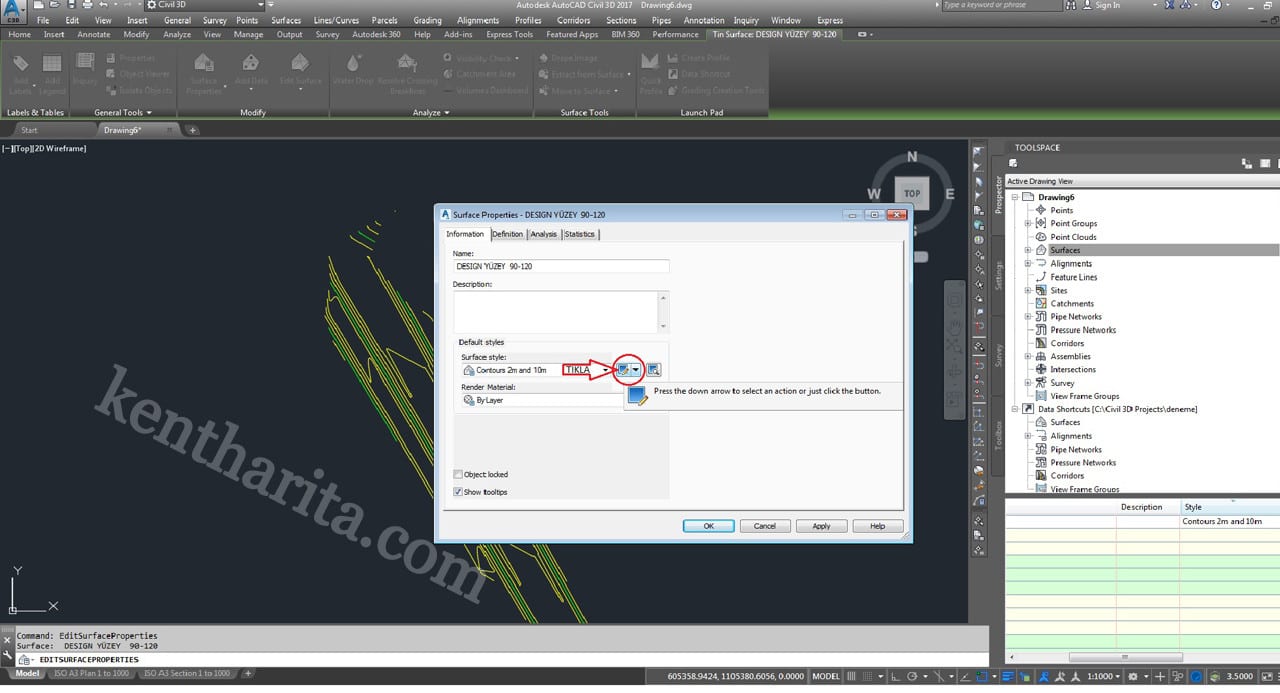Open the Autodesk application menu logo
This screenshot has height=693, width=1280.
pos(14,12)
